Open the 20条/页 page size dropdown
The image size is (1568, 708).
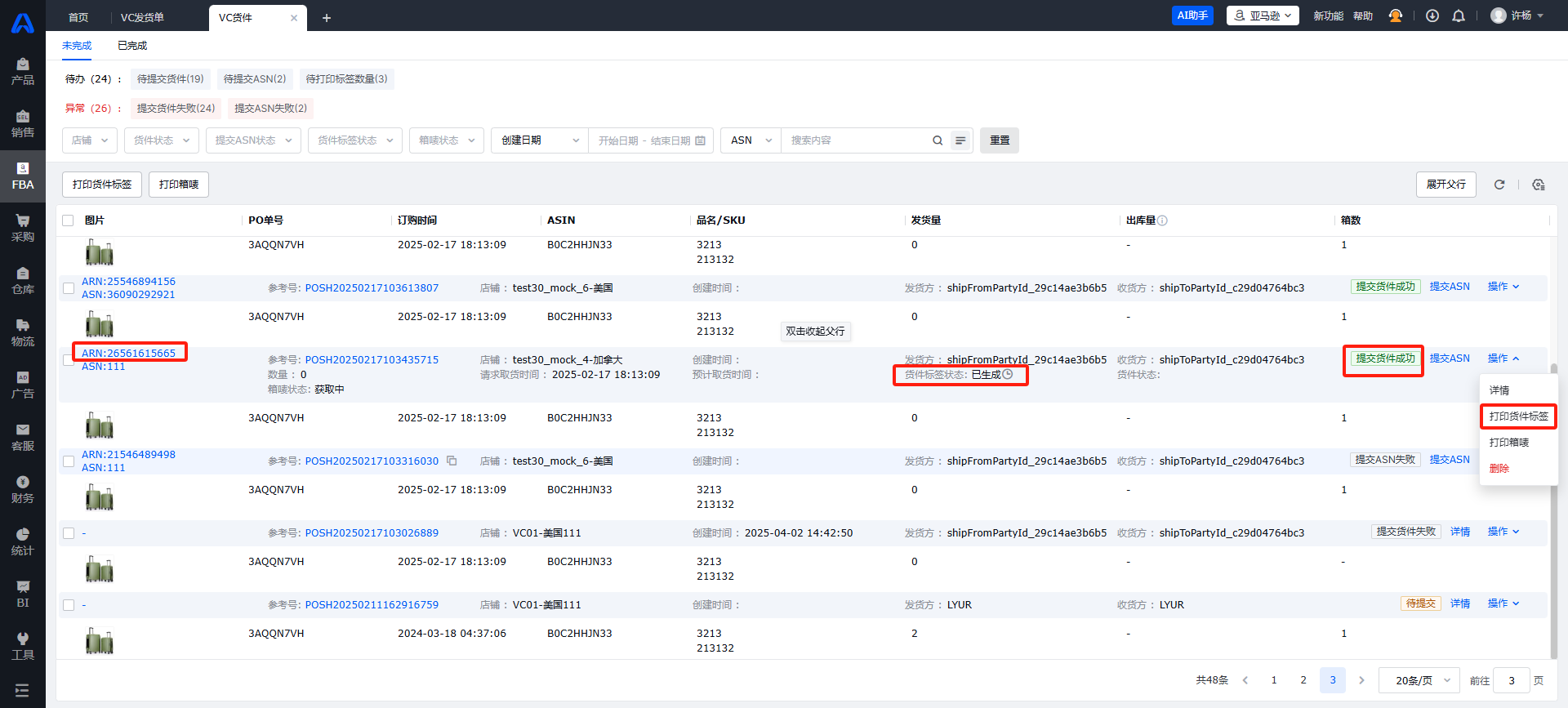point(1419,680)
